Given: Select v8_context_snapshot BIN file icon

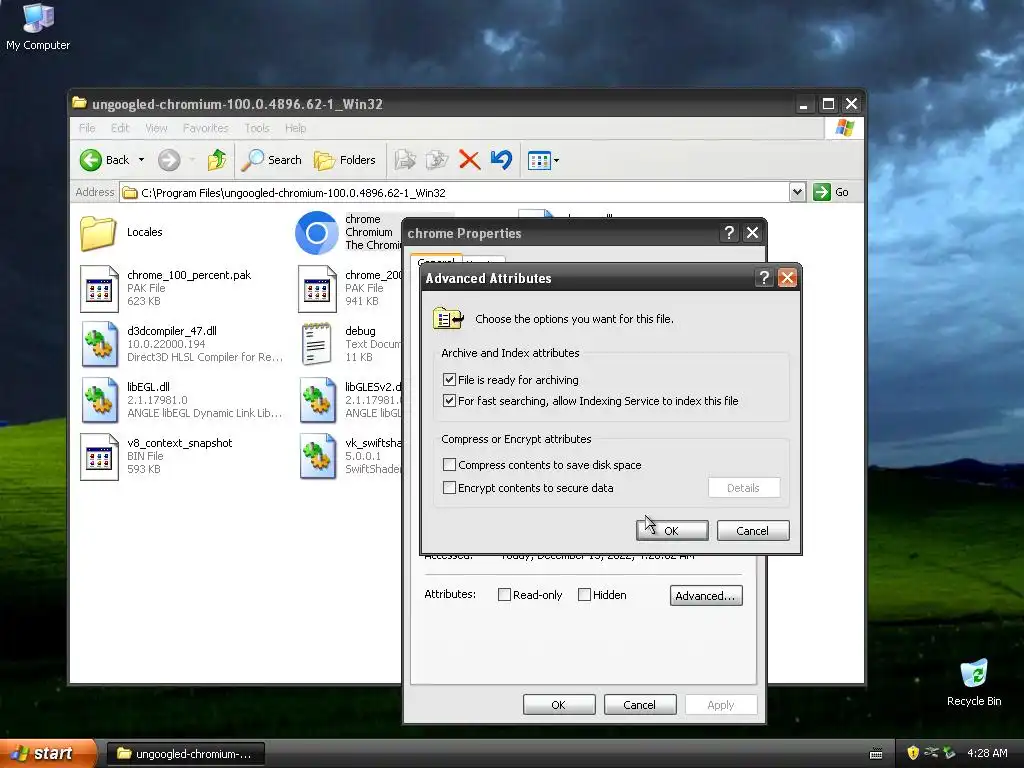Looking at the screenshot, I should (x=99, y=457).
